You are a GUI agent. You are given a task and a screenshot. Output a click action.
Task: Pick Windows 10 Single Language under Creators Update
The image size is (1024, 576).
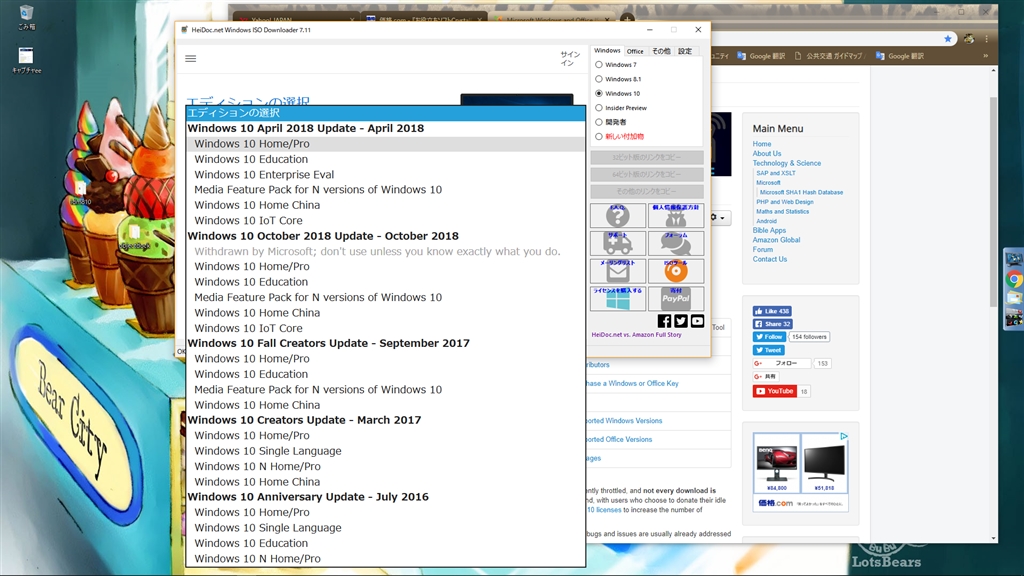click(x=385, y=451)
